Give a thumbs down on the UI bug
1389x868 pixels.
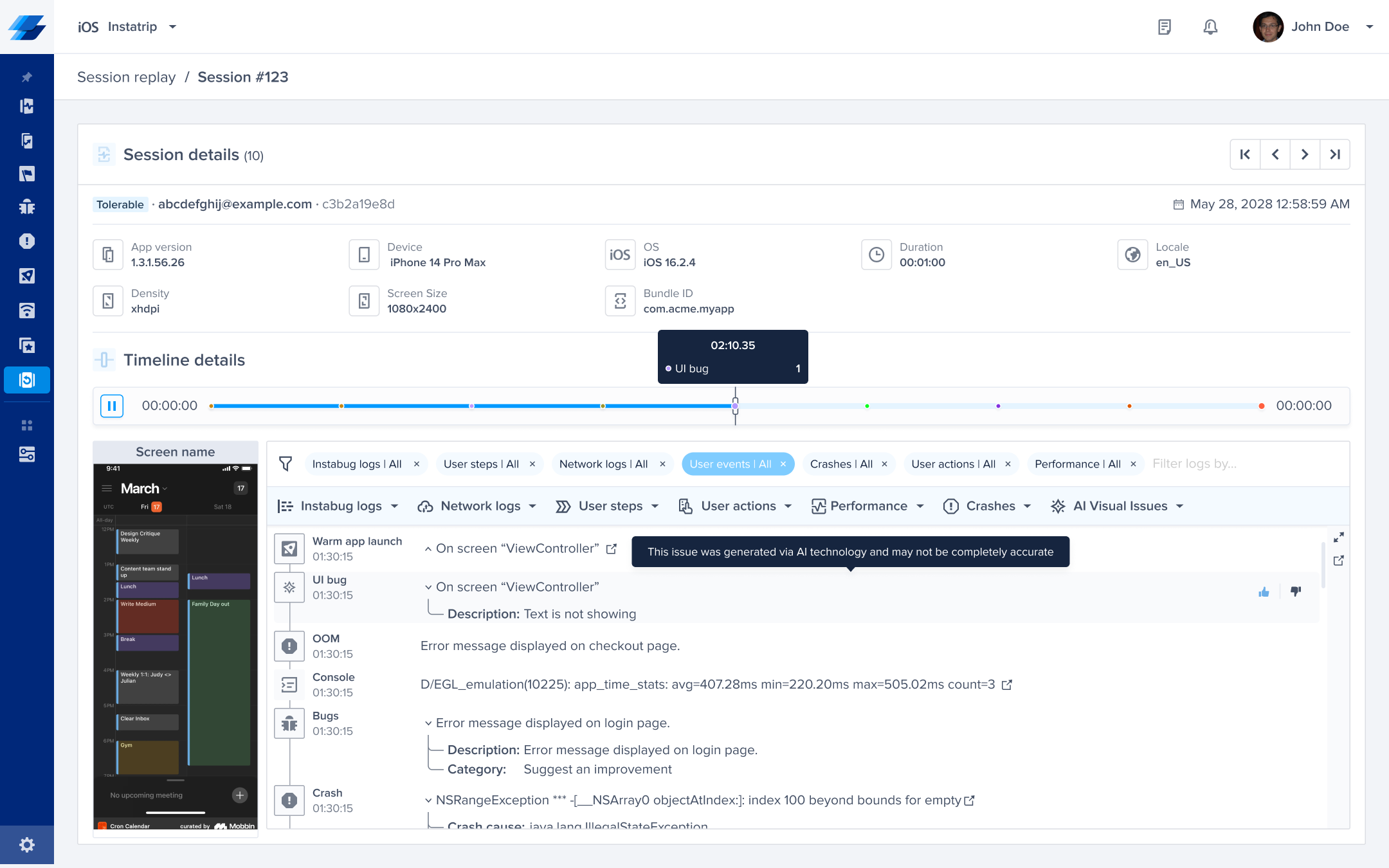coord(1296,592)
